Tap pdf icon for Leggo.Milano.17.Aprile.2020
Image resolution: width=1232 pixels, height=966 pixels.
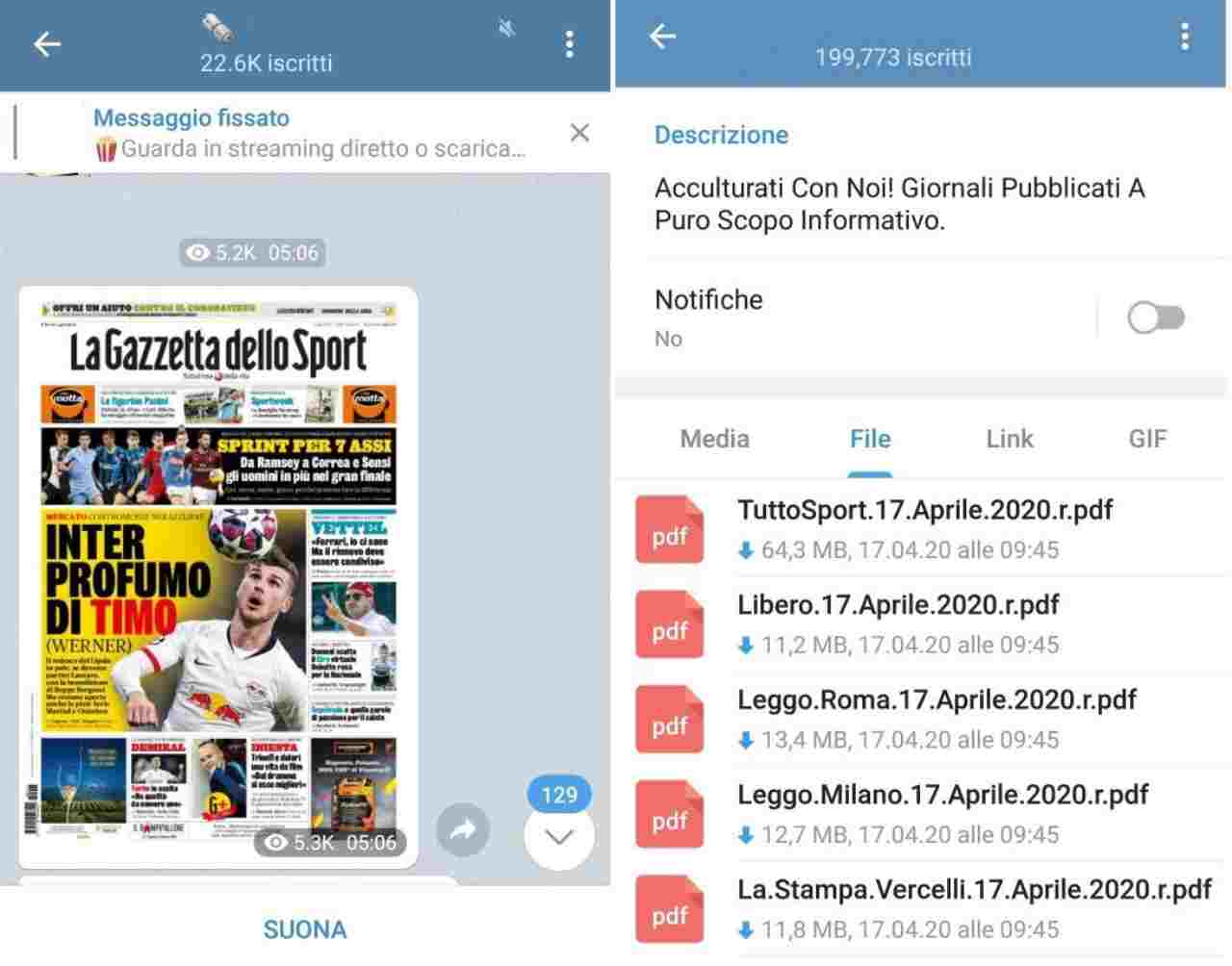pos(670,815)
